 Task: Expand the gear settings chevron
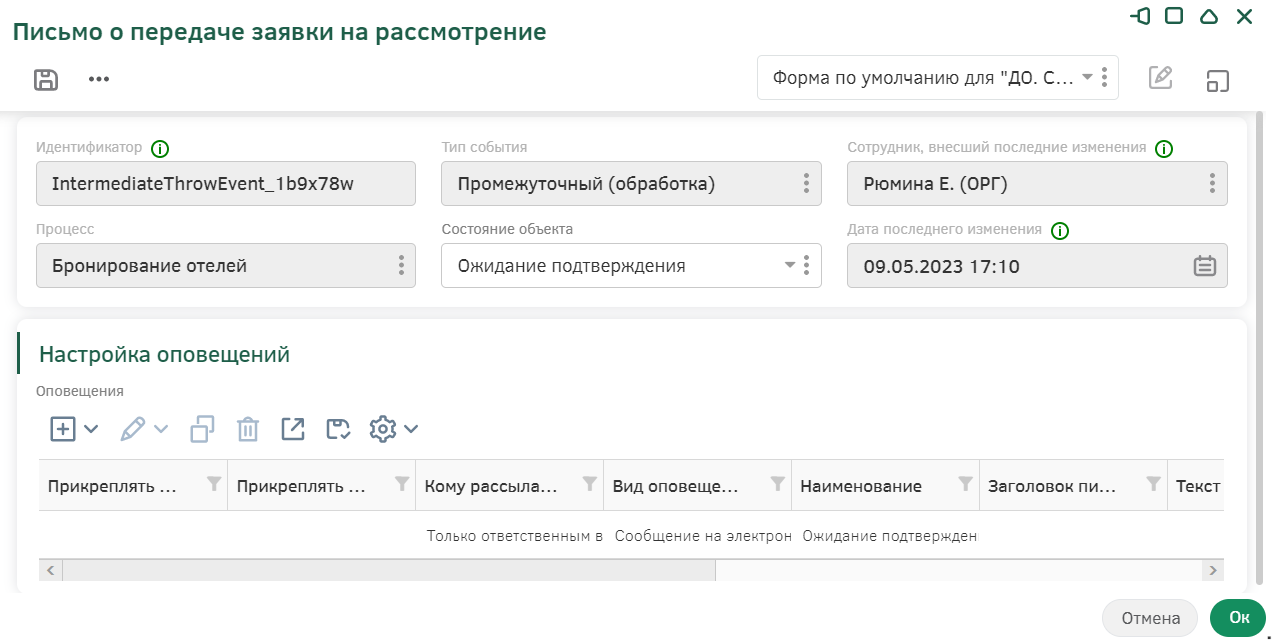410,429
